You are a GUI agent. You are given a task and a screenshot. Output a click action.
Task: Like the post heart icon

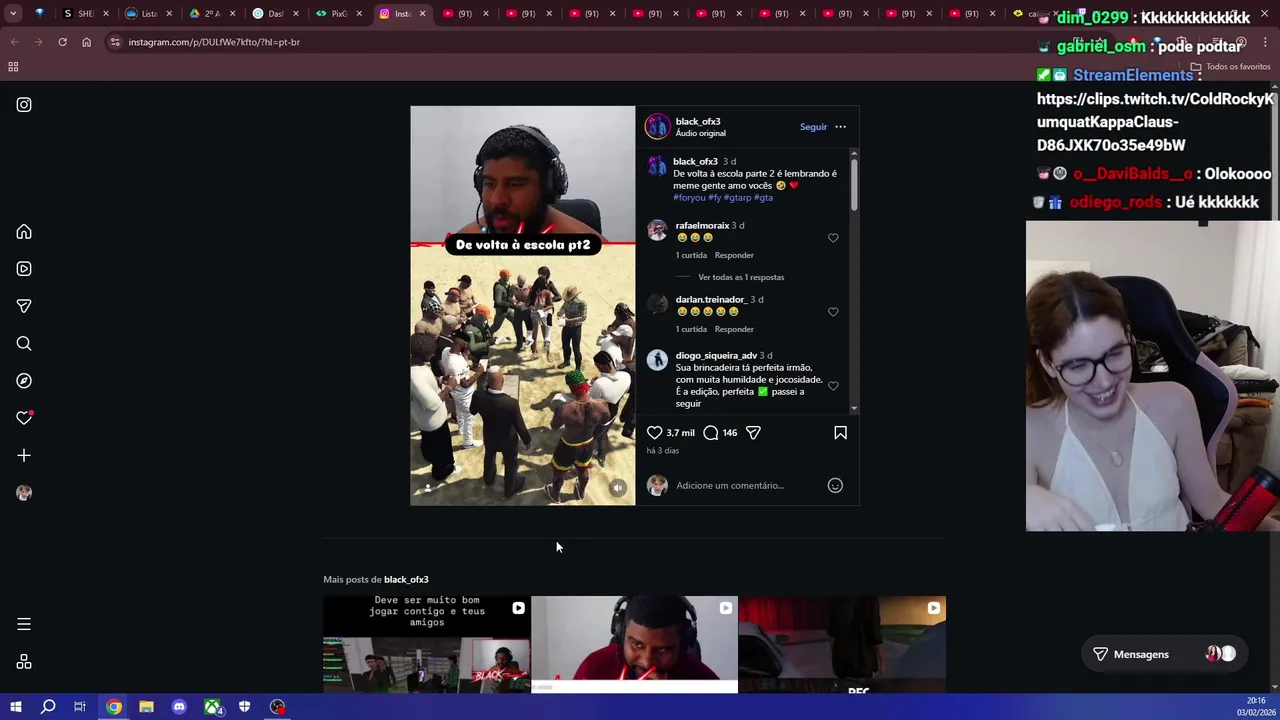pyautogui.click(x=654, y=433)
